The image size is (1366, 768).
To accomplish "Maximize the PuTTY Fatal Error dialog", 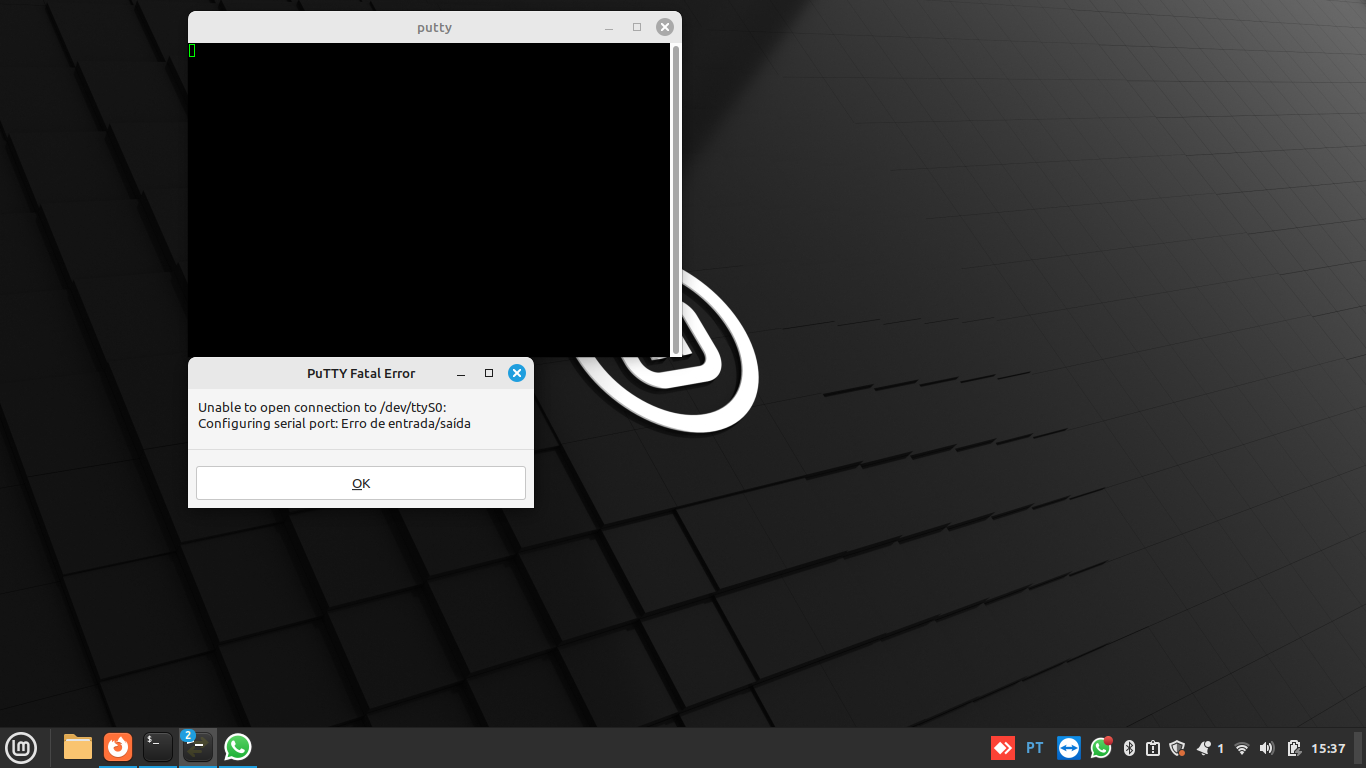I will point(489,373).
